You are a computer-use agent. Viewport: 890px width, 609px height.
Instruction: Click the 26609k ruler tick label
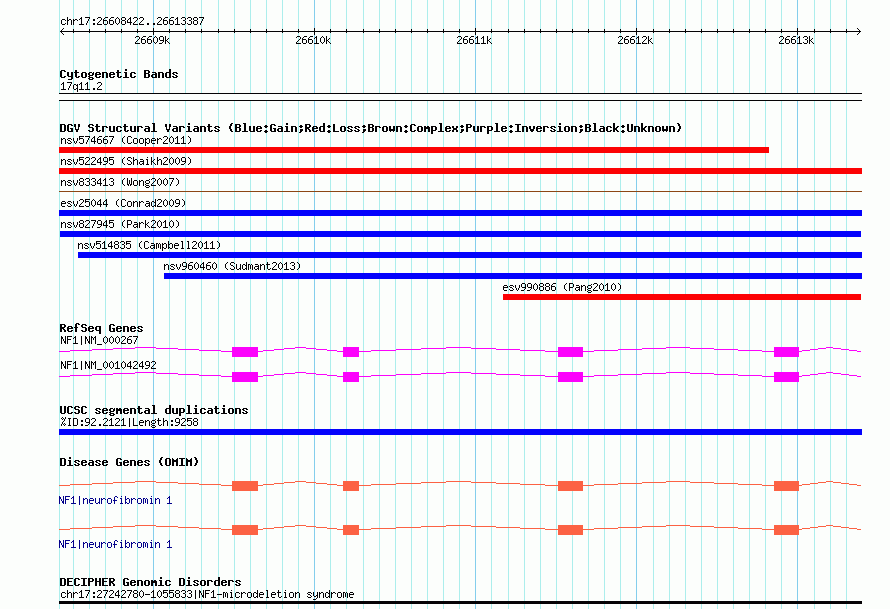pyautogui.click(x=152, y=40)
